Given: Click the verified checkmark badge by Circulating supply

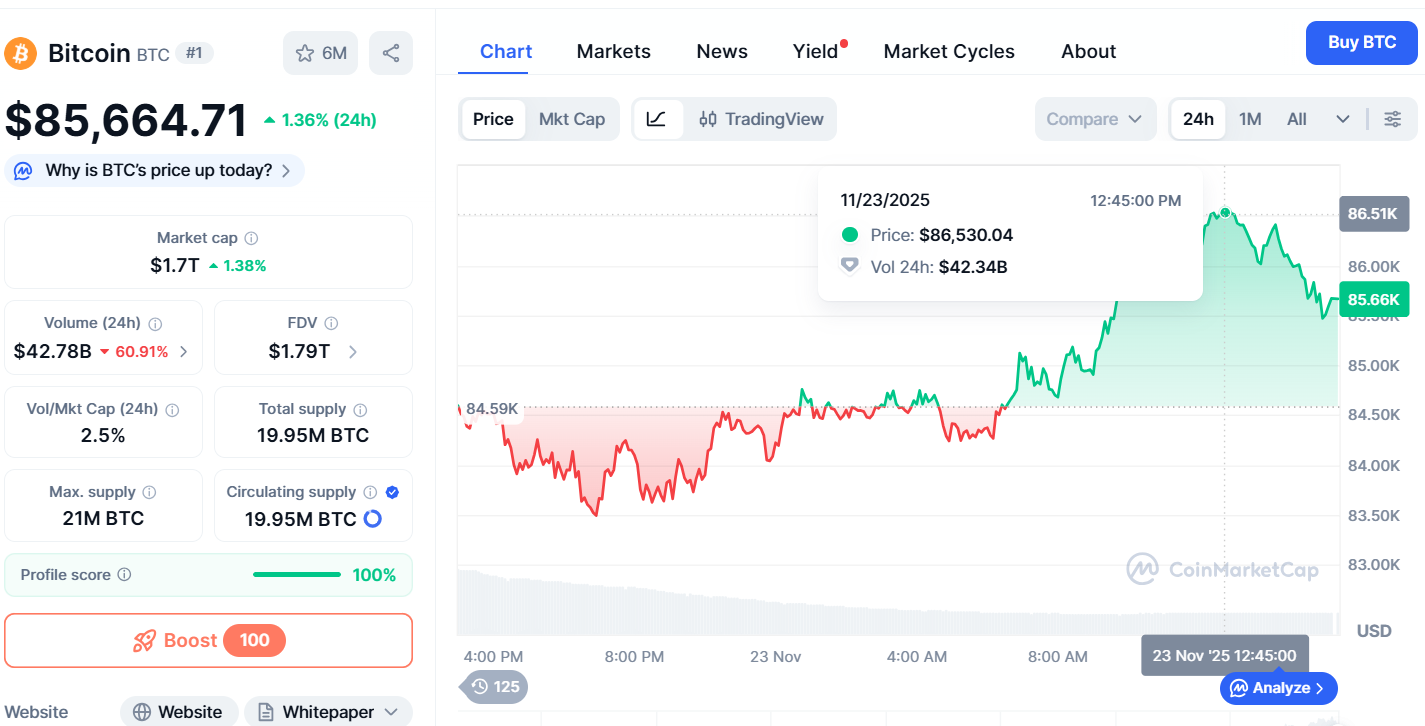Looking at the screenshot, I should tap(392, 492).
